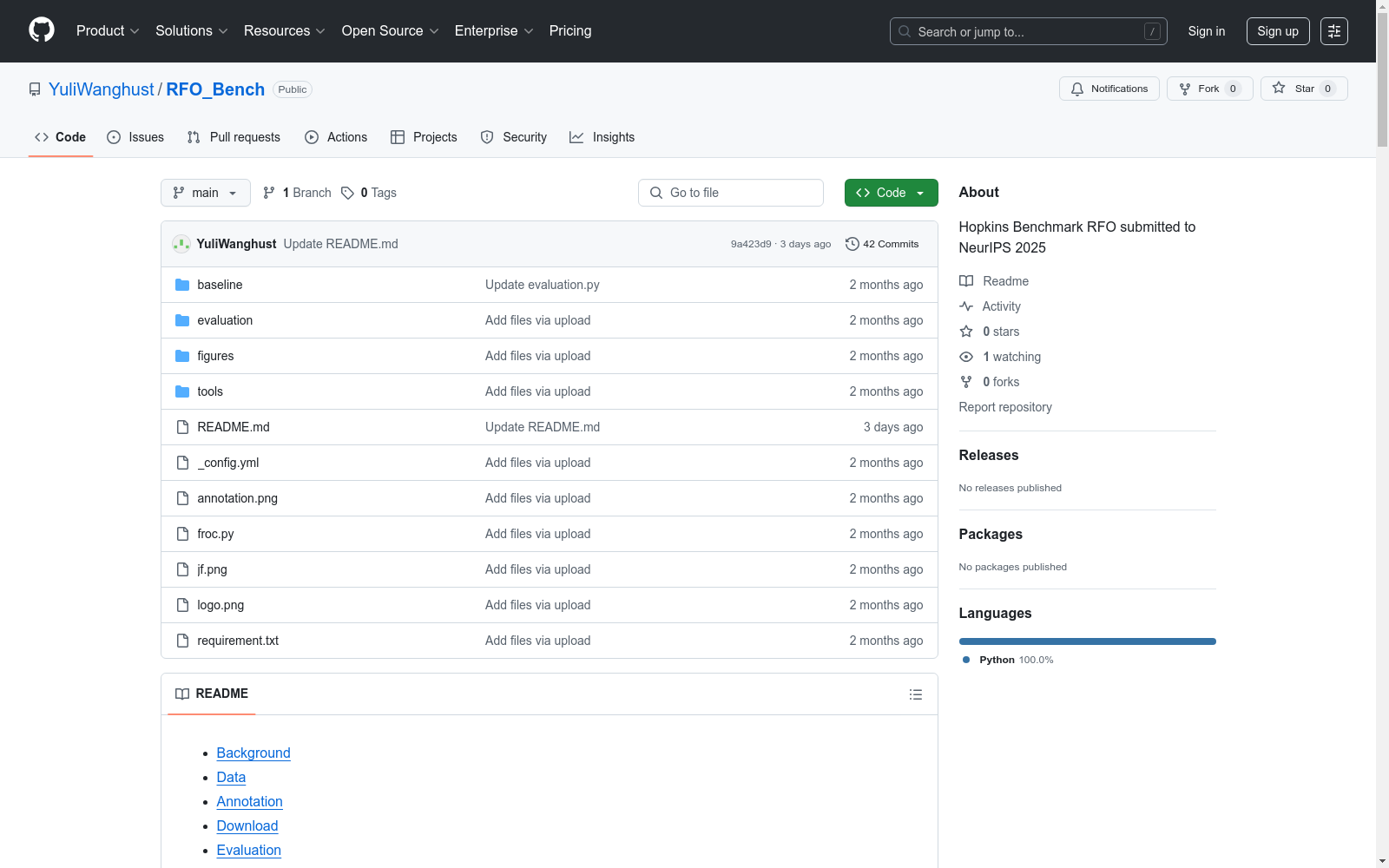Focus the Go to file input
The image size is (1389, 868).
coord(731,193)
